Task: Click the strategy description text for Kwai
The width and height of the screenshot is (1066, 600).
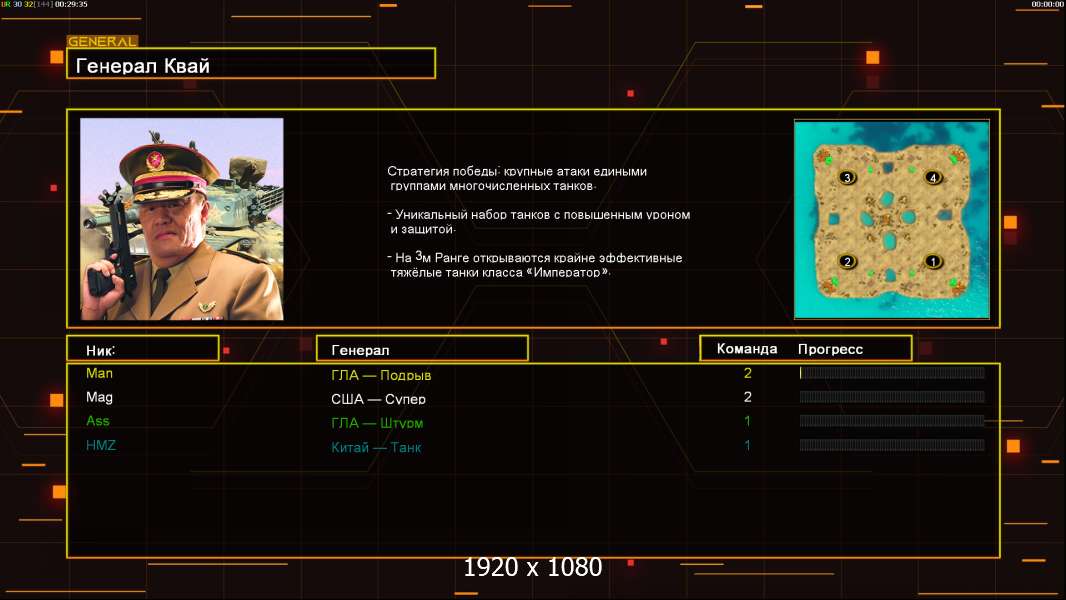Action: 538,221
